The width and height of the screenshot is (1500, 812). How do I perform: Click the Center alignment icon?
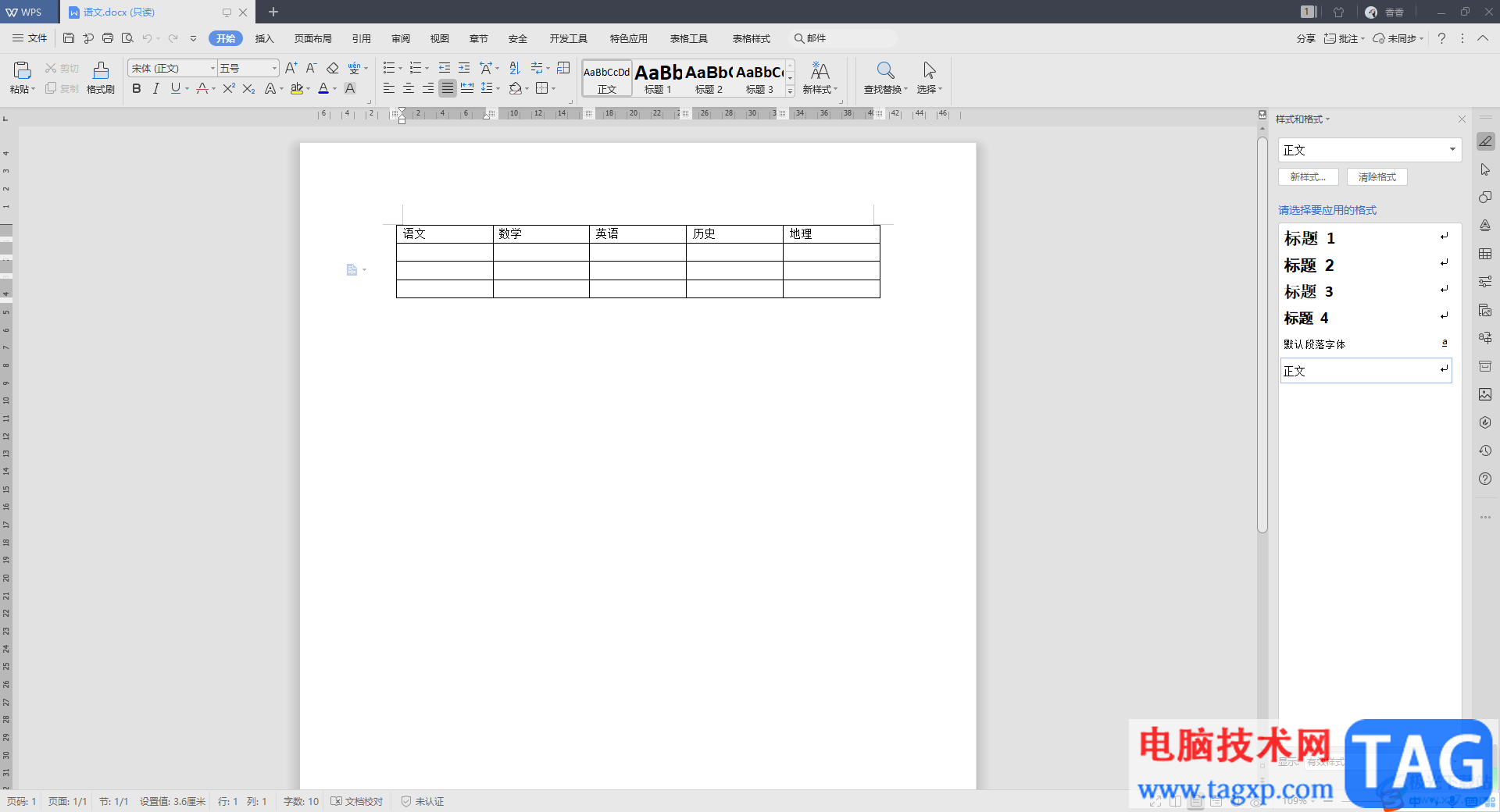tap(408, 88)
